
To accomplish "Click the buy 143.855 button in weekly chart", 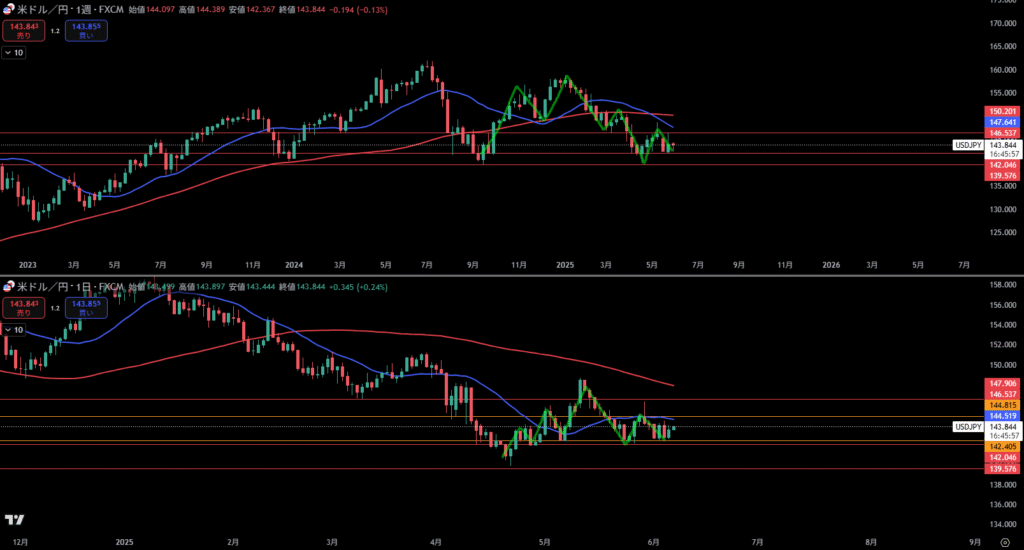I will click(x=86, y=31).
